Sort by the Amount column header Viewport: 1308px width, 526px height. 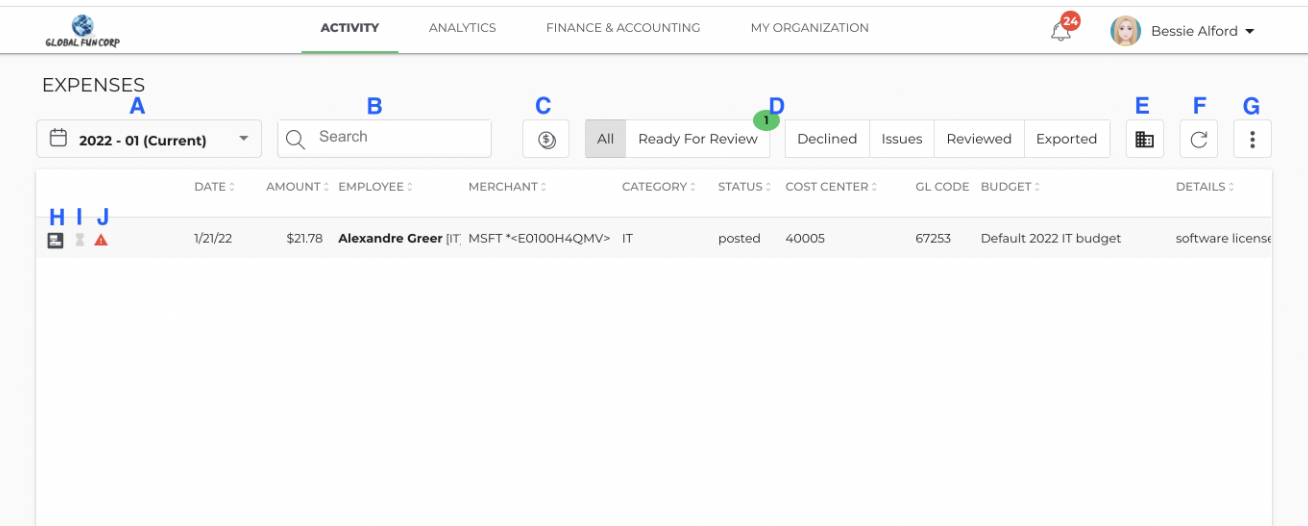click(293, 187)
